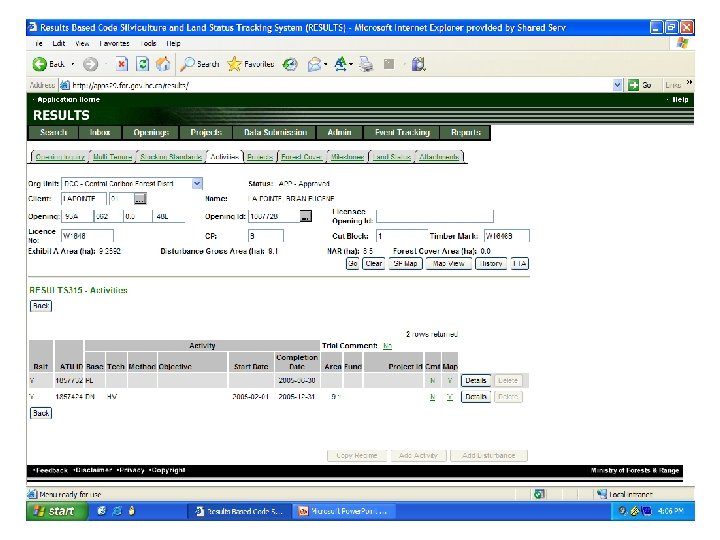Open the Openings main menu

click(151, 132)
